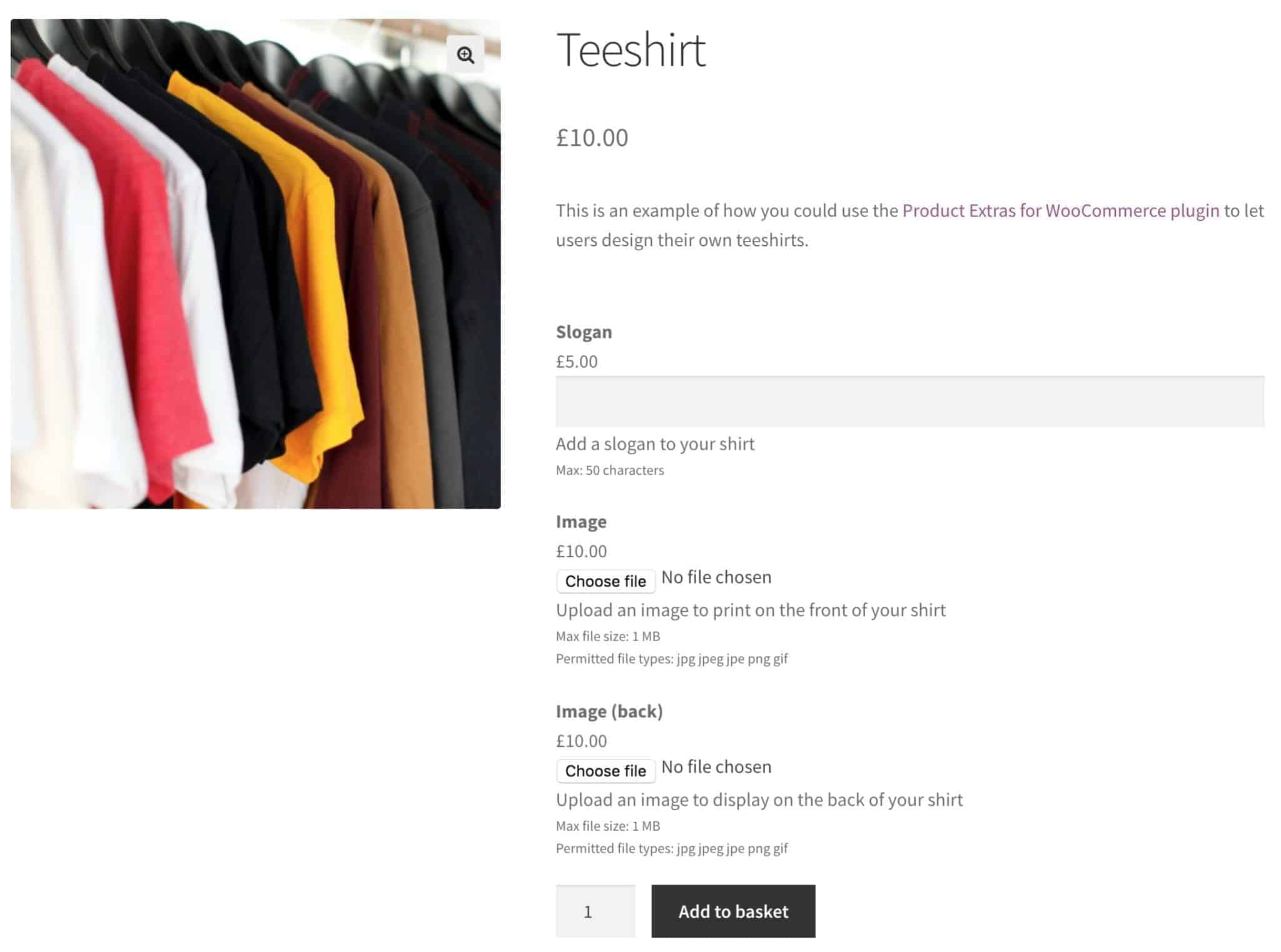This screenshot has width=1281, height=952.
Task: Click the Slogan field heading
Action: tap(584, 332)
